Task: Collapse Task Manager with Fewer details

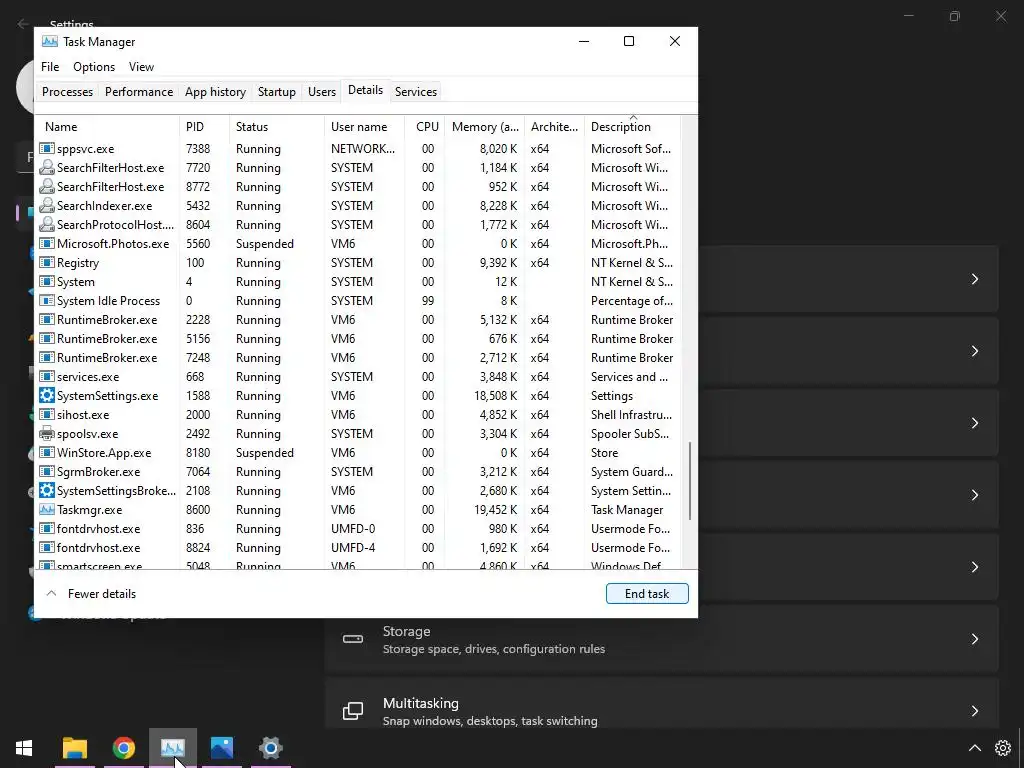Action: tap(91, 594)
